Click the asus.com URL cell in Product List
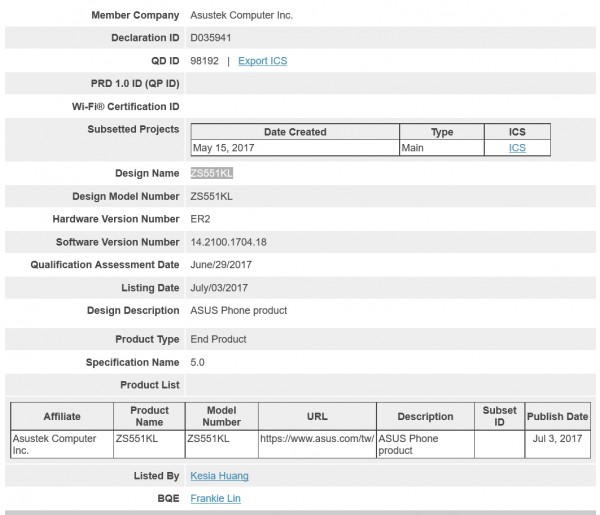Image resolution: width=600 pixels, height=515 pixels. coord(316,439)
